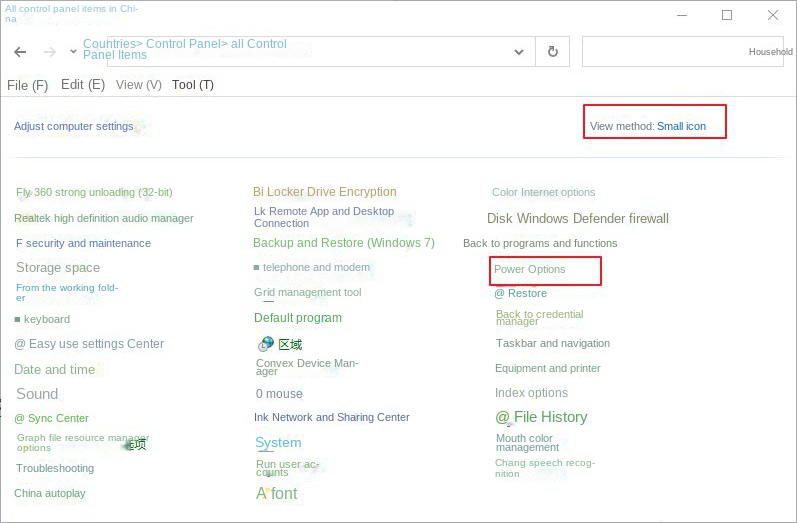This screenshot has width=797, height=523.
Task: Open the Edit (E) menu
Action: click(x=82, y=85)
